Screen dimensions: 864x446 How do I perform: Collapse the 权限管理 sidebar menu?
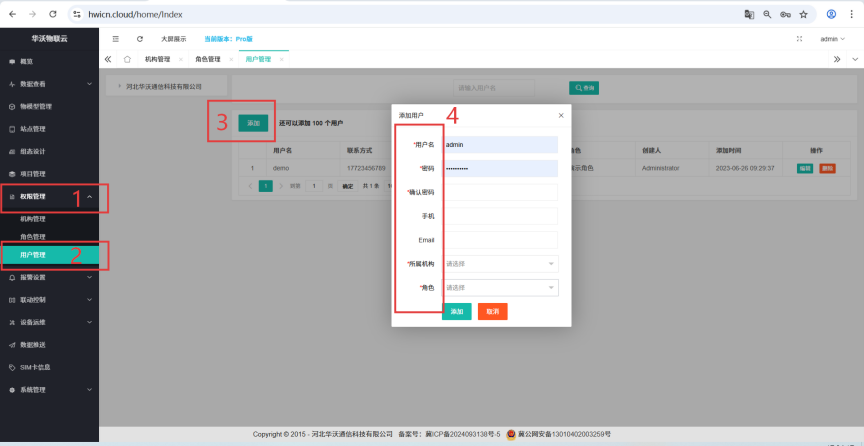[55, 198]
